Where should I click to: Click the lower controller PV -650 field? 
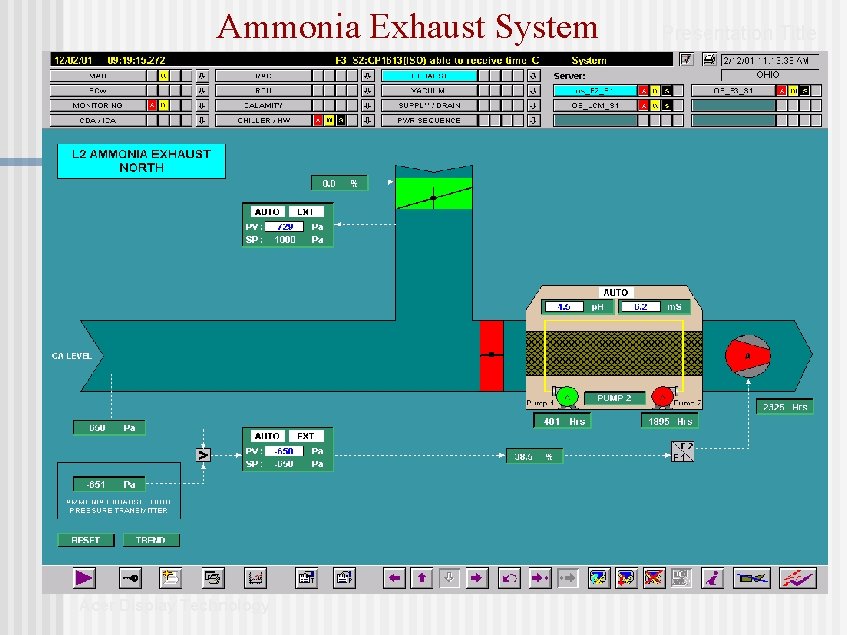[x=284, y=451]
